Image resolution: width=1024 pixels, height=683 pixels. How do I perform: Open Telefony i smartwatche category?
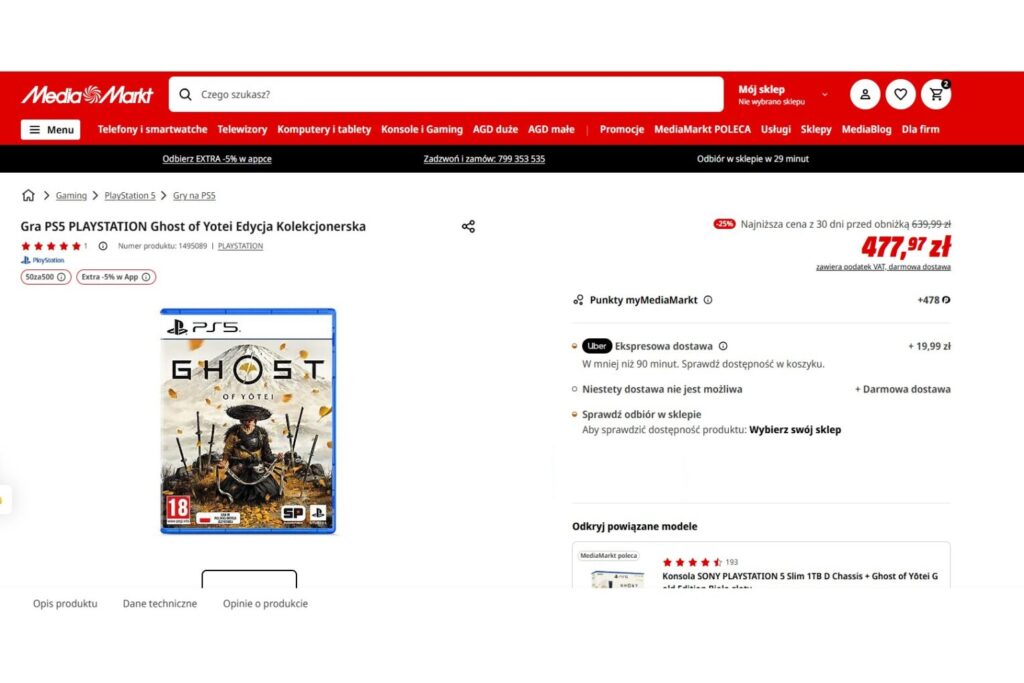point(152,129)
